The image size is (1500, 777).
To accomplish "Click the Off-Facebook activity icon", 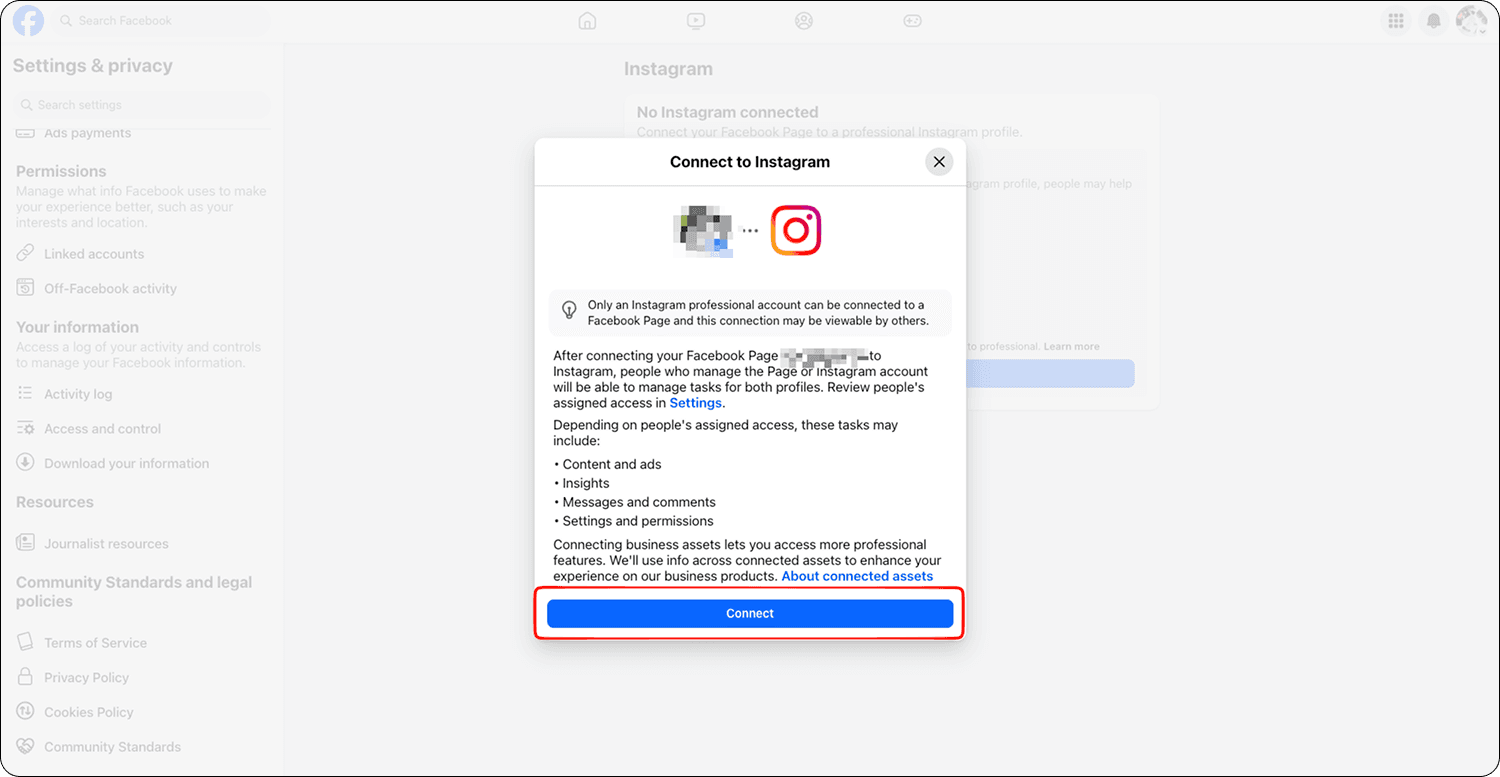I will pos(25,288).
